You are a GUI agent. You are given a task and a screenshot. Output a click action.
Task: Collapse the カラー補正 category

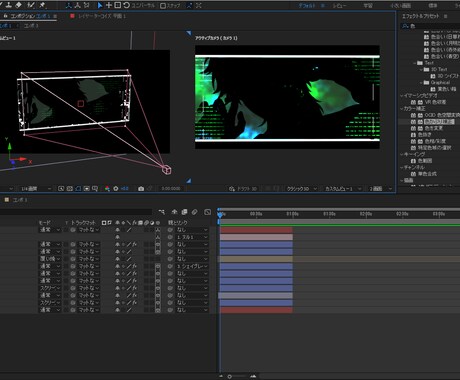coord(402,108)
